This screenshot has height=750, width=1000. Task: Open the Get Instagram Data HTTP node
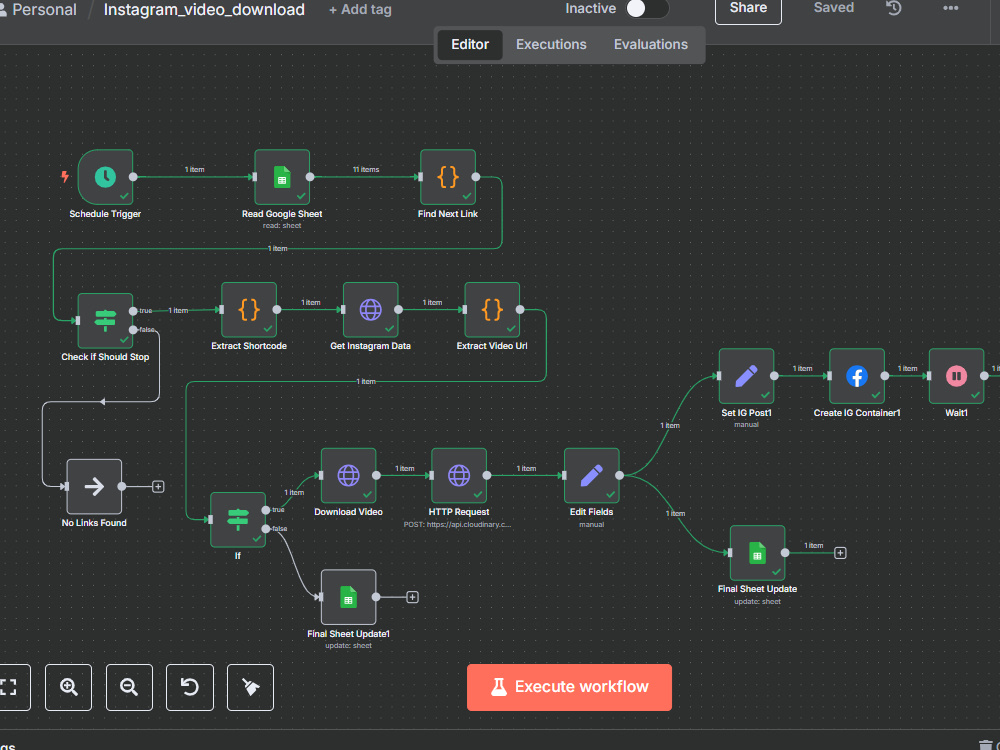(371, 310)
